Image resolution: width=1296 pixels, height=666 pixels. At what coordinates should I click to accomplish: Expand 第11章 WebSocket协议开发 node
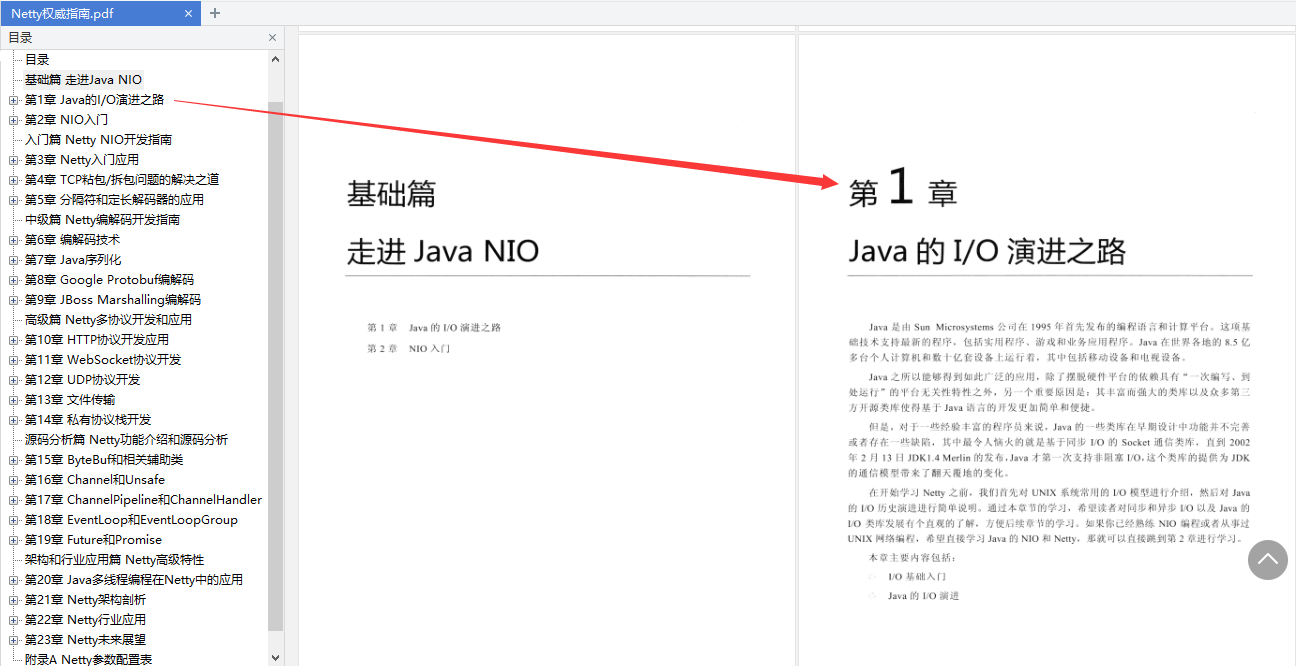[13, 360]
